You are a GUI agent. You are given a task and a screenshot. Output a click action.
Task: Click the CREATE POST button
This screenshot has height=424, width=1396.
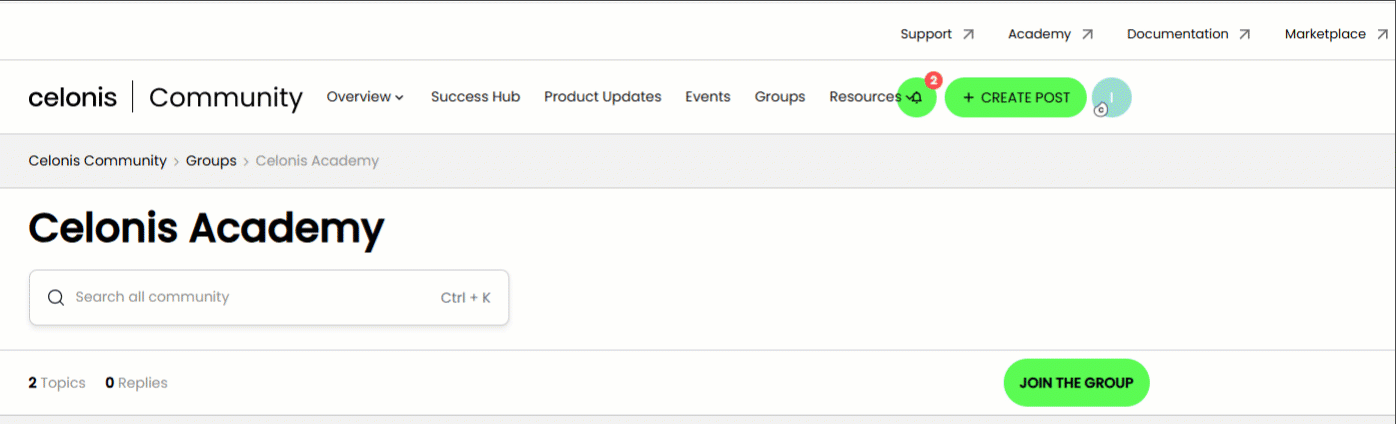coord(1016,97)
